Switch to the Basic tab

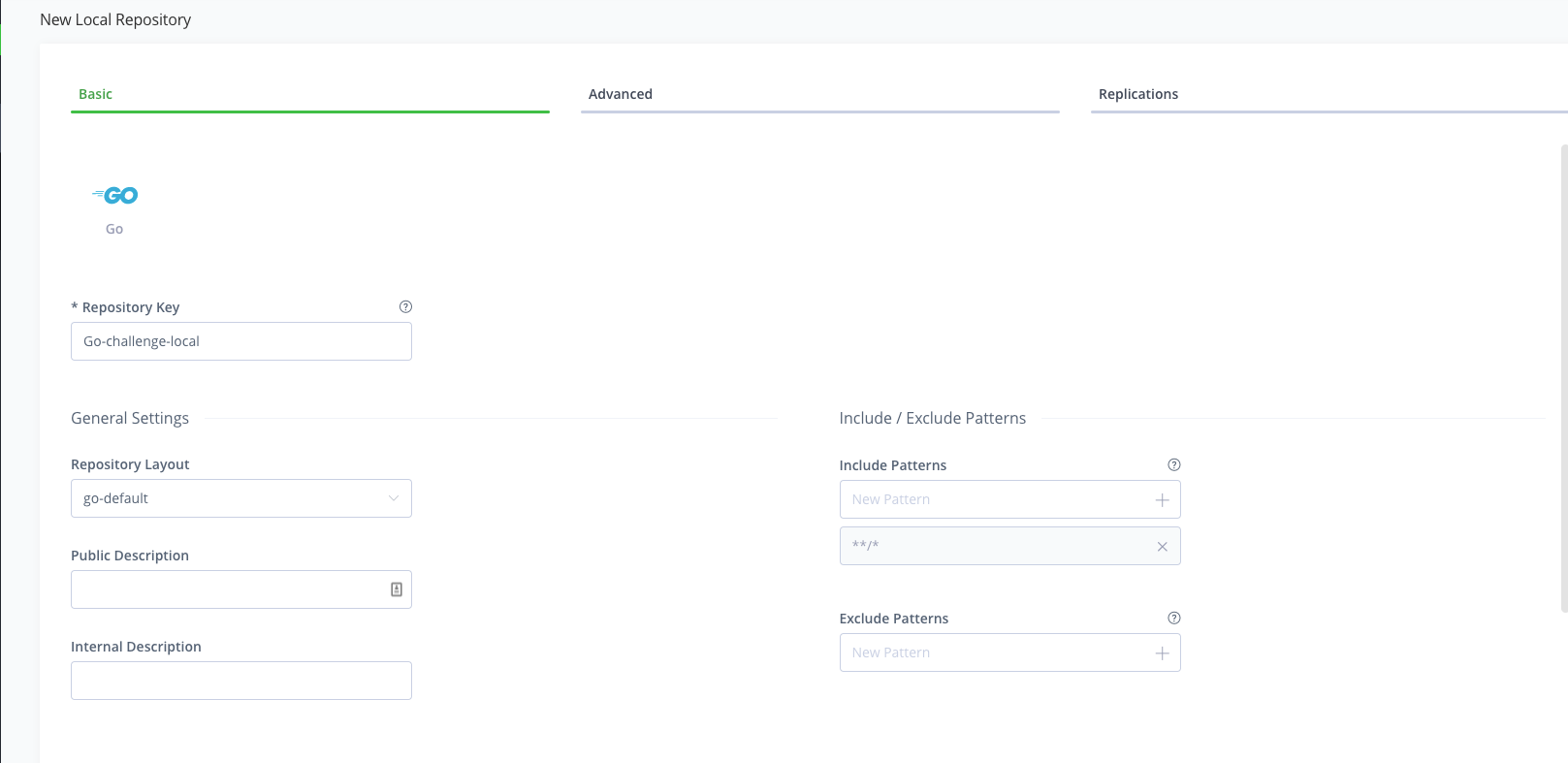95,94
